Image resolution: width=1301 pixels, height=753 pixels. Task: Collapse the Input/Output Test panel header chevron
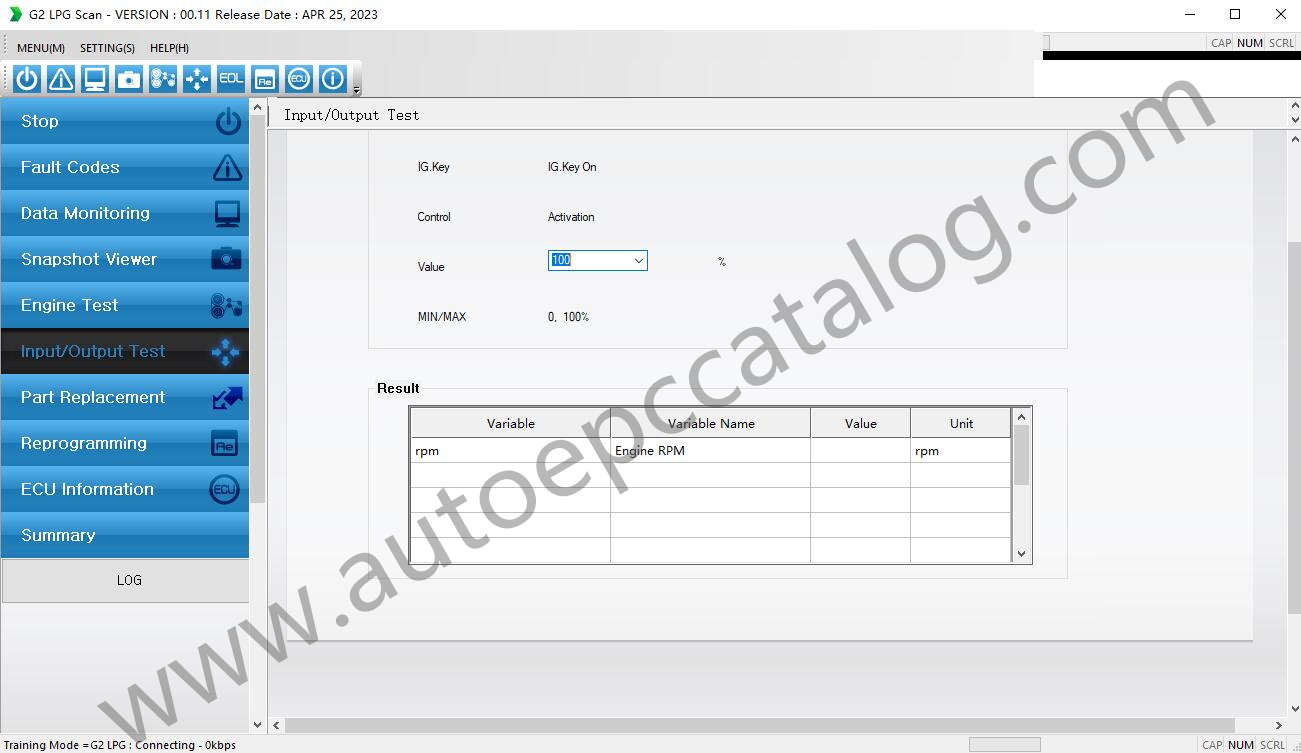coord(1295,109)
